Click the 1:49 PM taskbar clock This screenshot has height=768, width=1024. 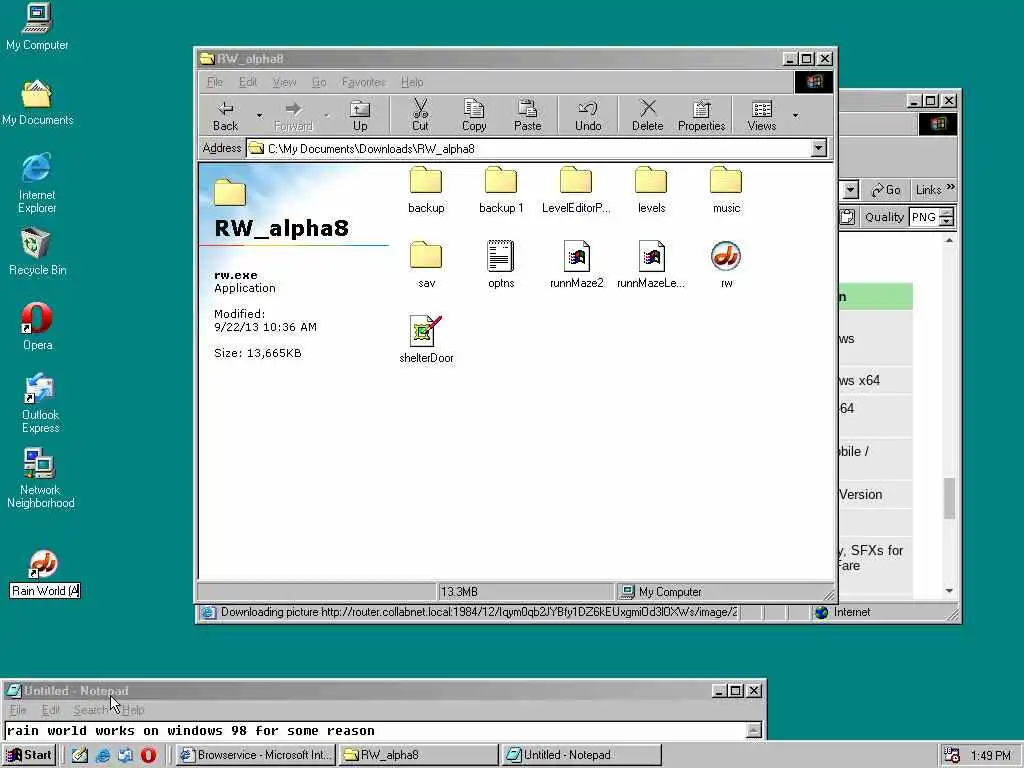991,756
